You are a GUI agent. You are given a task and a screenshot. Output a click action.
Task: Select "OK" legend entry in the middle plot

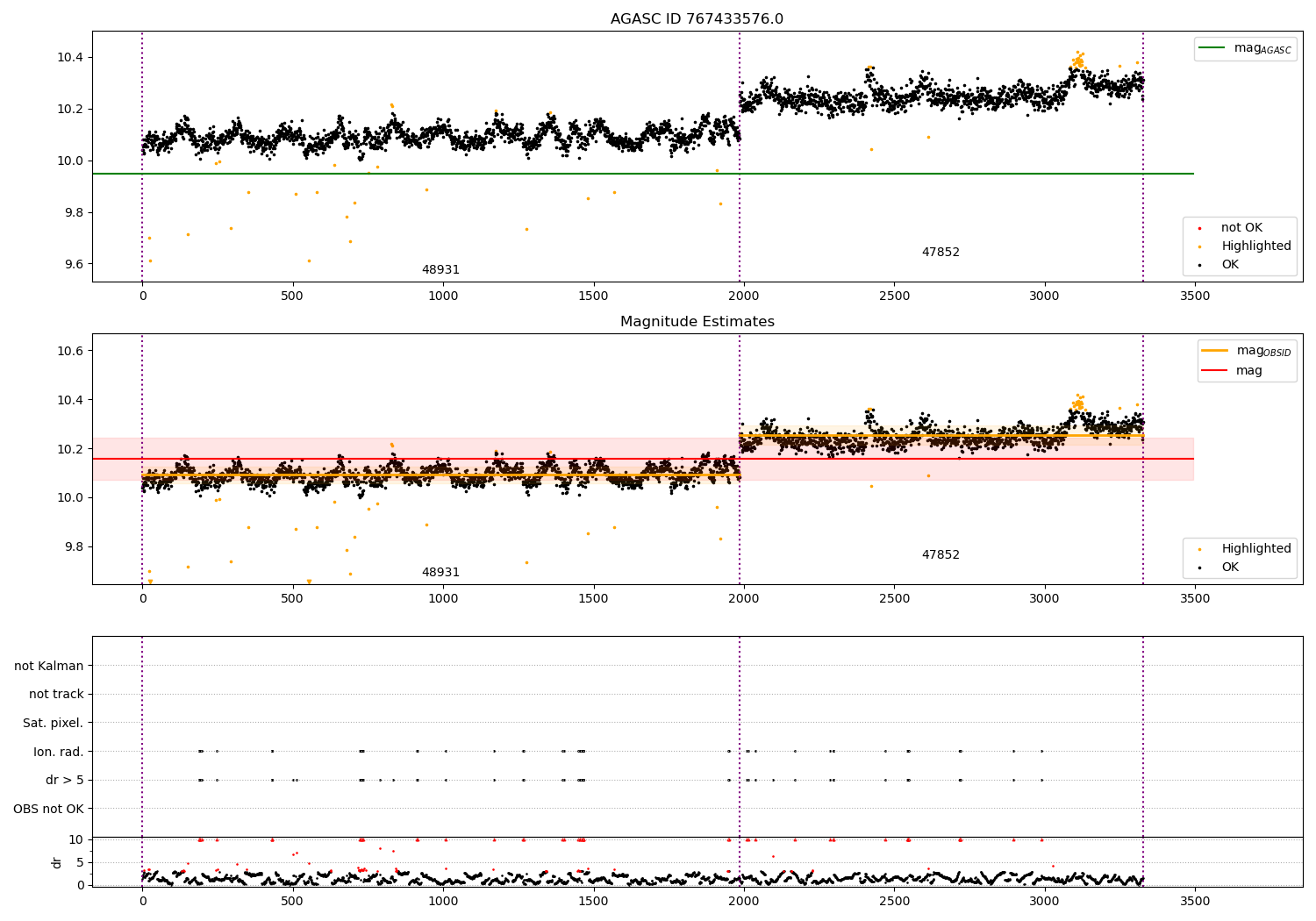click(1230, 568)
